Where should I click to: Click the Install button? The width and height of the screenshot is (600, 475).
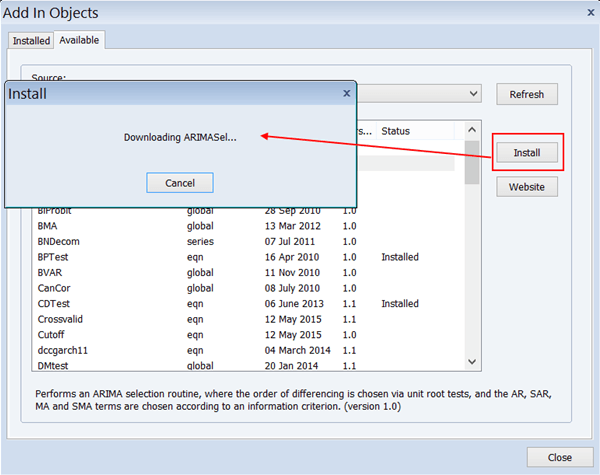pyautogui.click(x=527, y=153)
